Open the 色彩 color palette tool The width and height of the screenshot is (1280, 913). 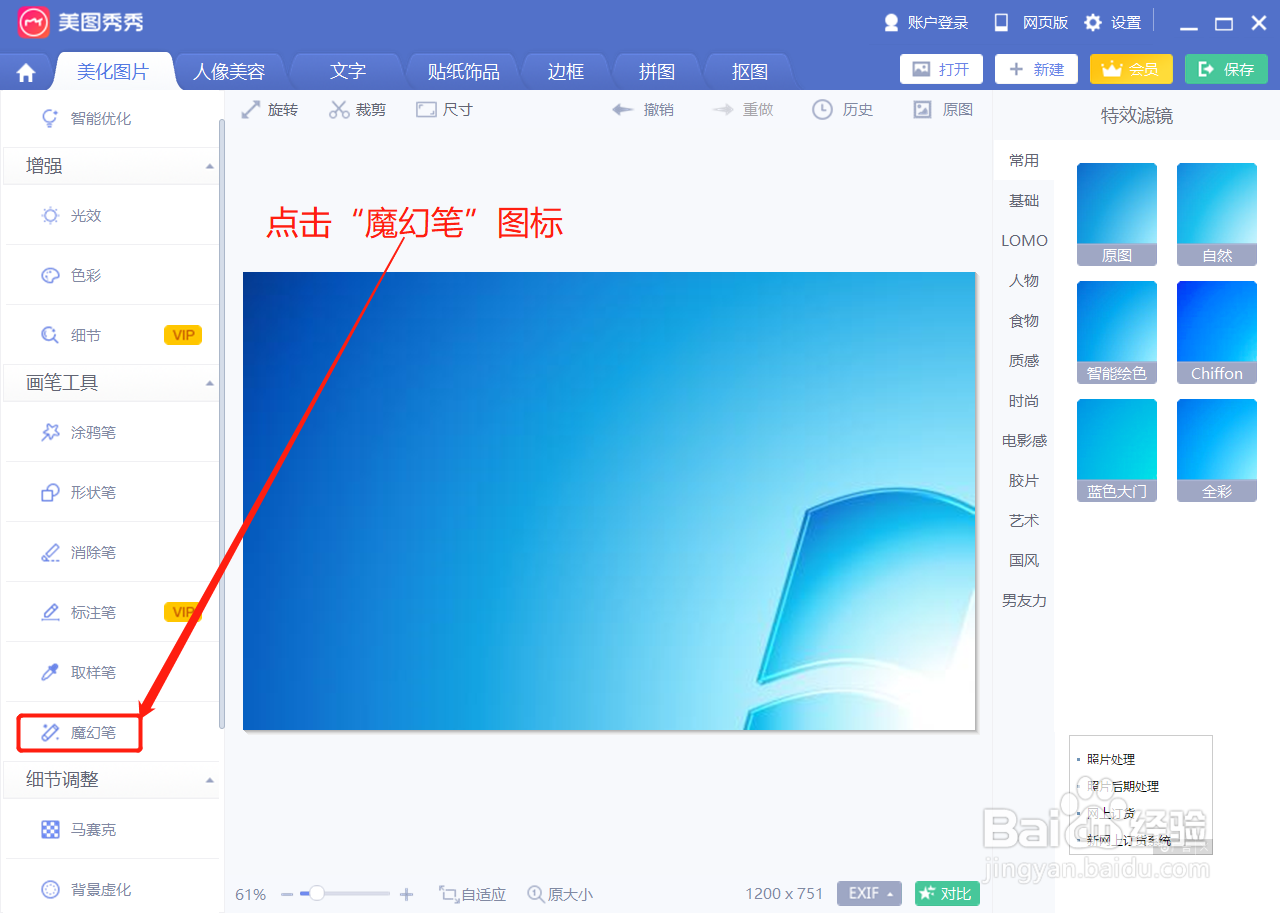click(70, 275)
